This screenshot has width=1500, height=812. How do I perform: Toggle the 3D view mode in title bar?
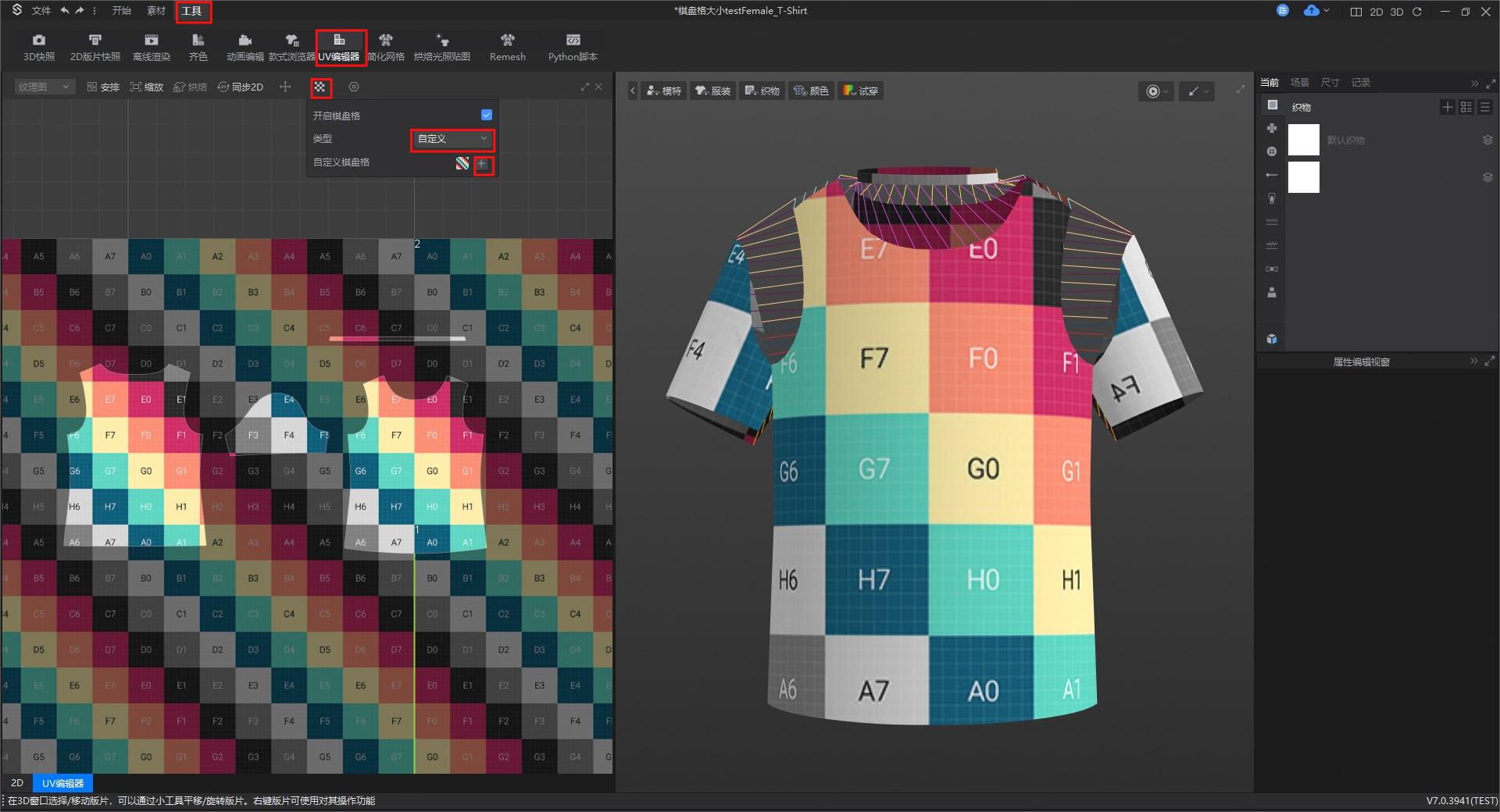[1397, 12]
